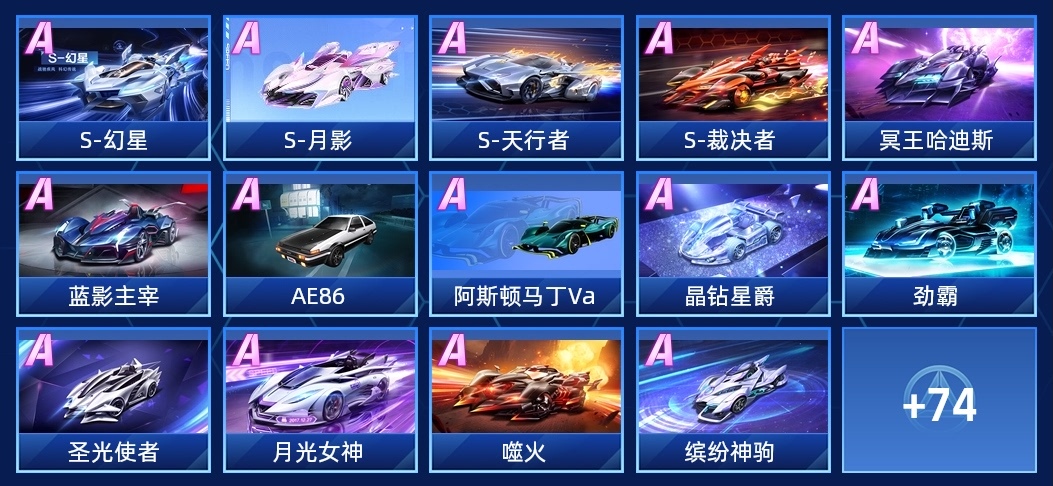Click the A-grade badge on S-幻星
Image resolution: width=1053 pixels, height=486 pixels.
pos(38,38)
